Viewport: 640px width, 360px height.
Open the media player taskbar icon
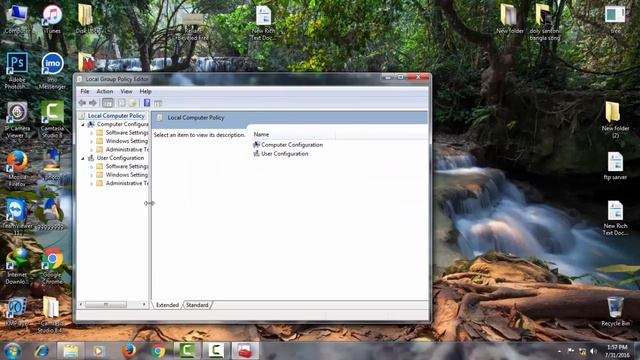click(x=98, y=351)
